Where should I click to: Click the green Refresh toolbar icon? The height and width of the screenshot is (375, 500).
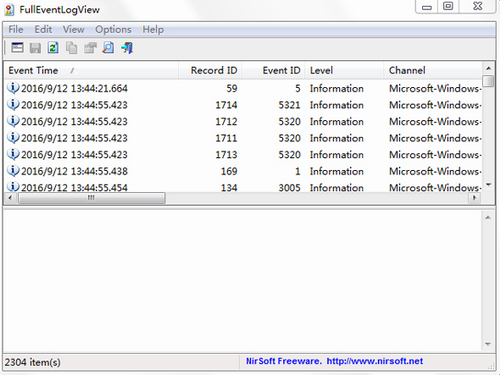53,48
